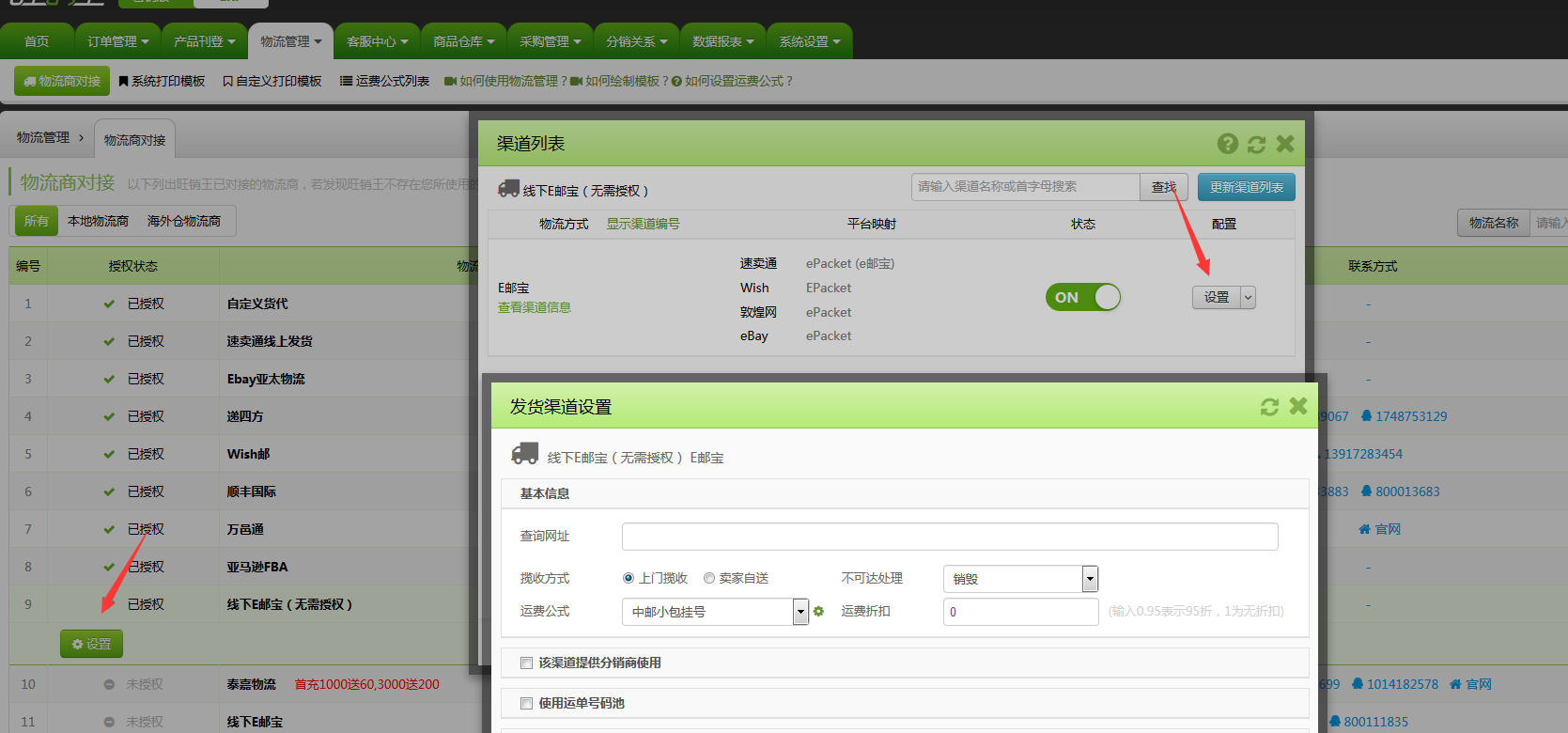Click truck icon in 发货渠道设置 header

(524, 455)
